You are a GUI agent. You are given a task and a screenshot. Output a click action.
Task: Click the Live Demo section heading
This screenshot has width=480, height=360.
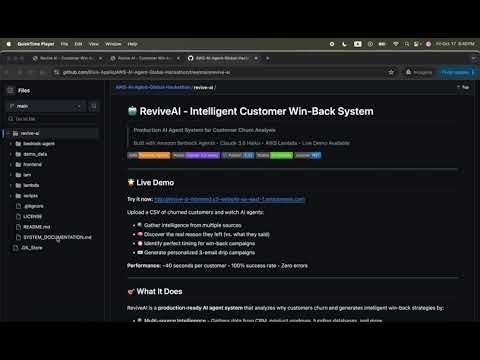pyautogui.click(x=155, y=182)
